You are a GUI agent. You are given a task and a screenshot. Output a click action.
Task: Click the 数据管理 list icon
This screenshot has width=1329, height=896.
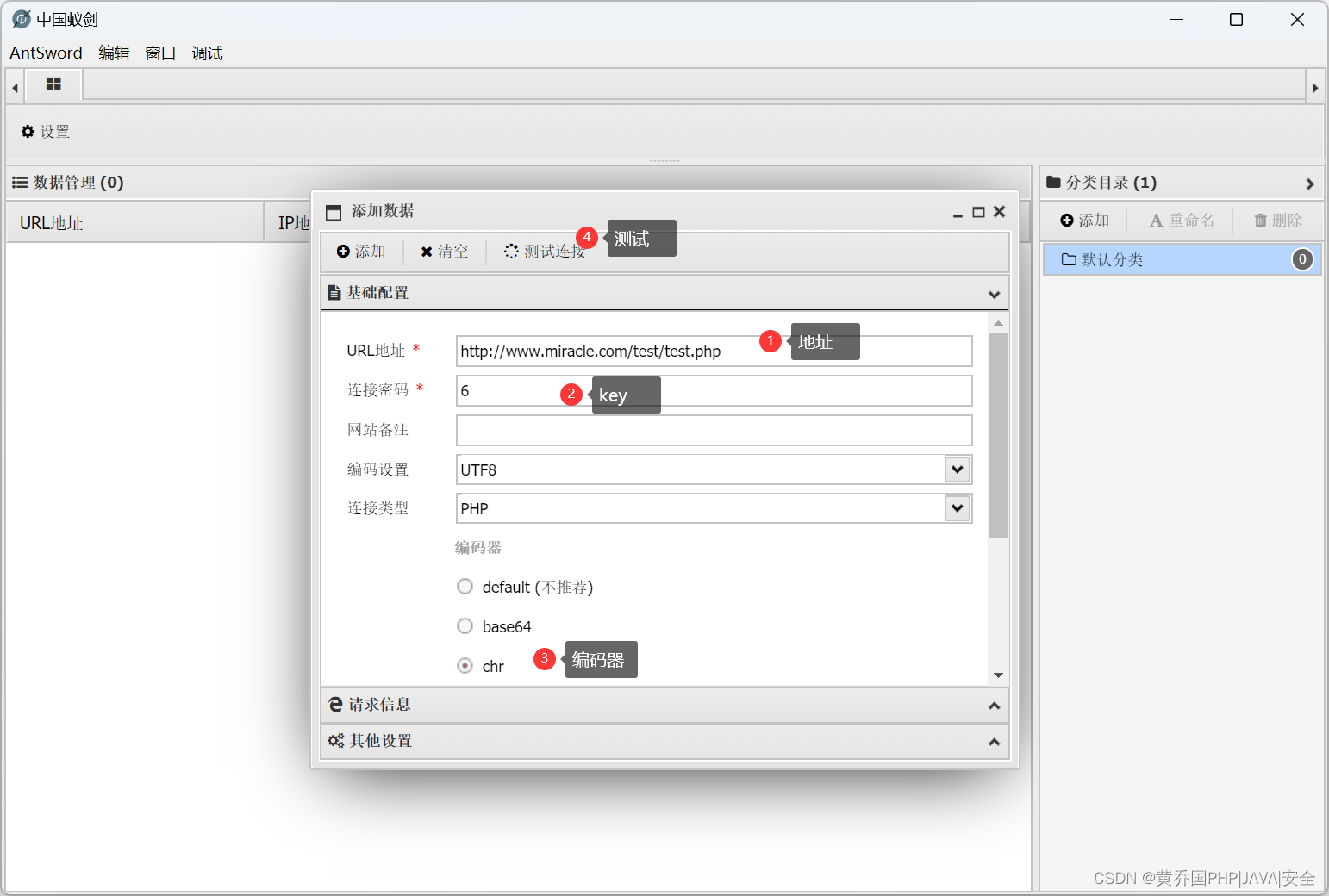pos(20,183)
